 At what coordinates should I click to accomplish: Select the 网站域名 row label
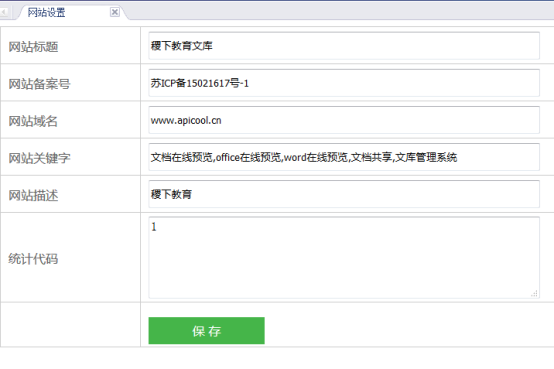33,121
